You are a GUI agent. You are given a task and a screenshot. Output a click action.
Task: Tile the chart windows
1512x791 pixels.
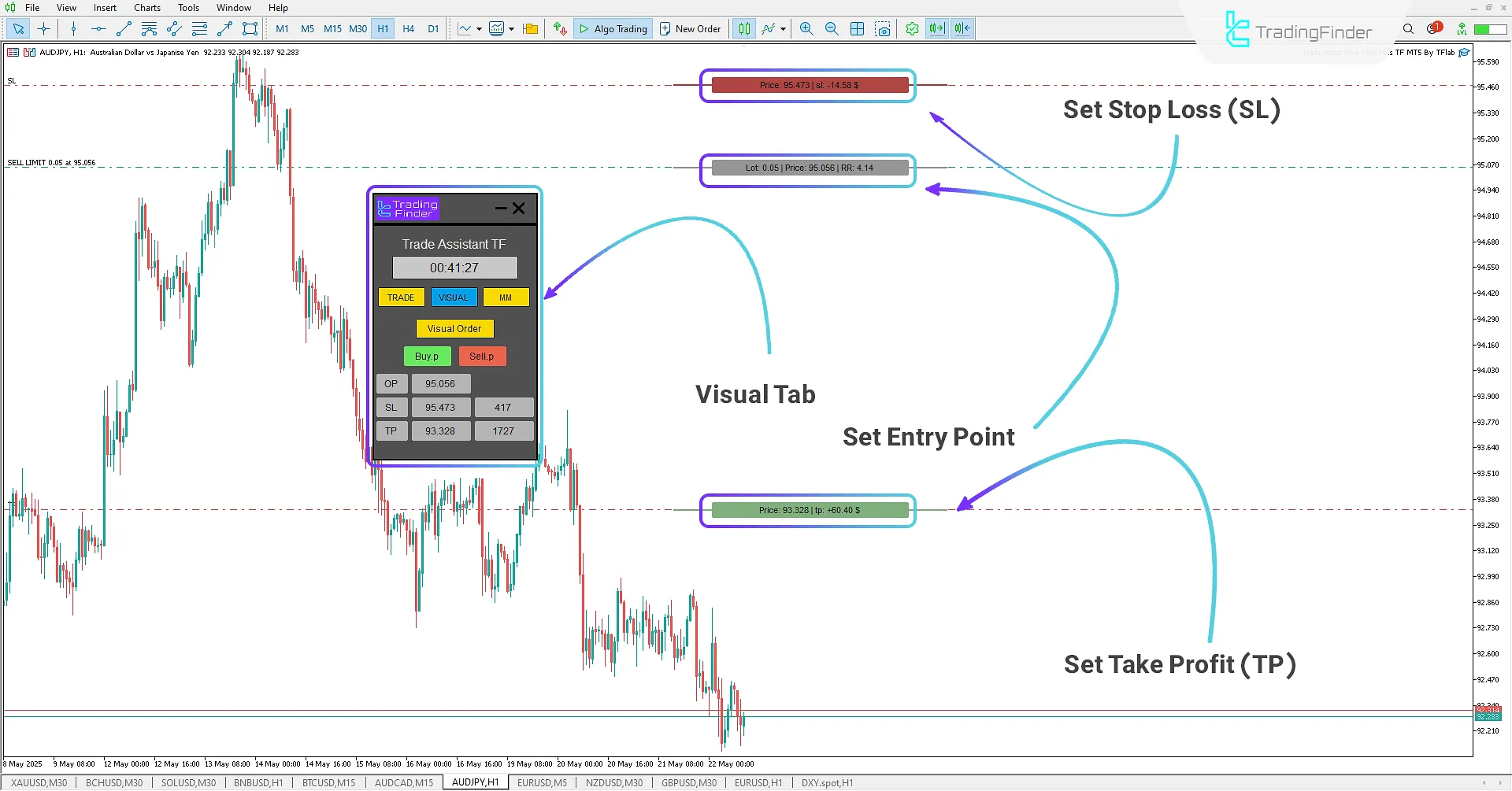[x=857, y=28]
